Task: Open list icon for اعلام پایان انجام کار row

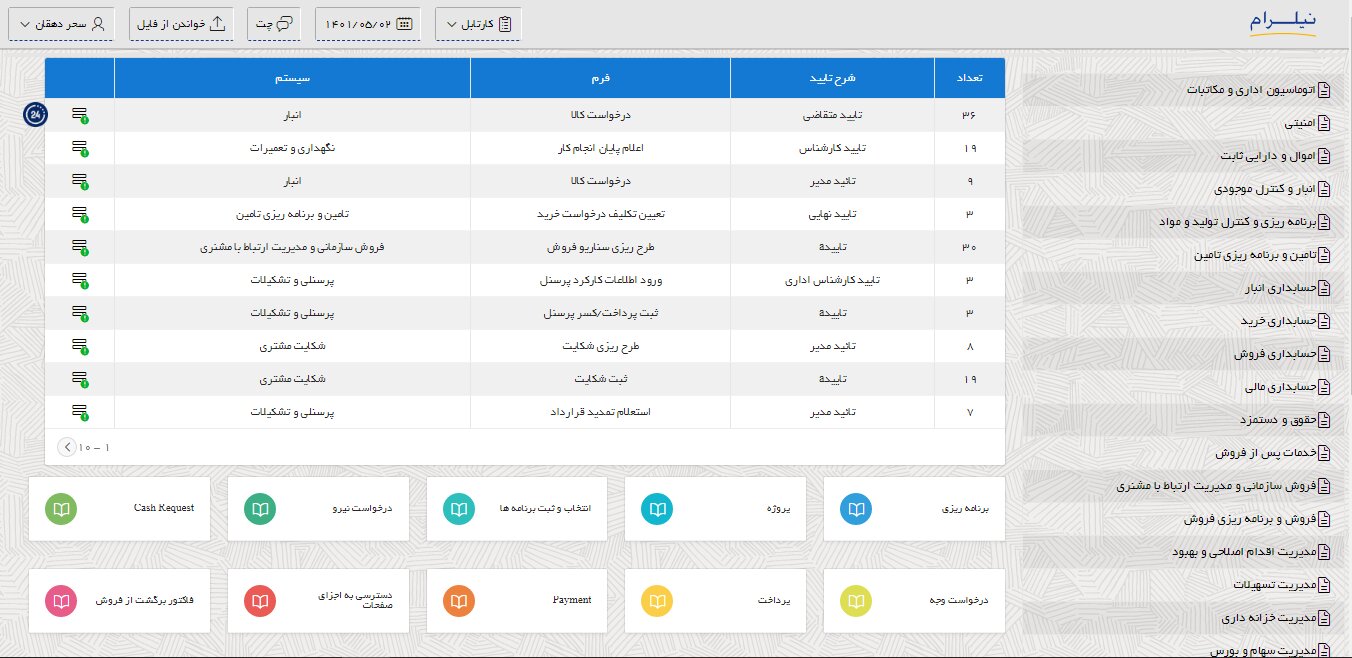Action: [80, 148]
